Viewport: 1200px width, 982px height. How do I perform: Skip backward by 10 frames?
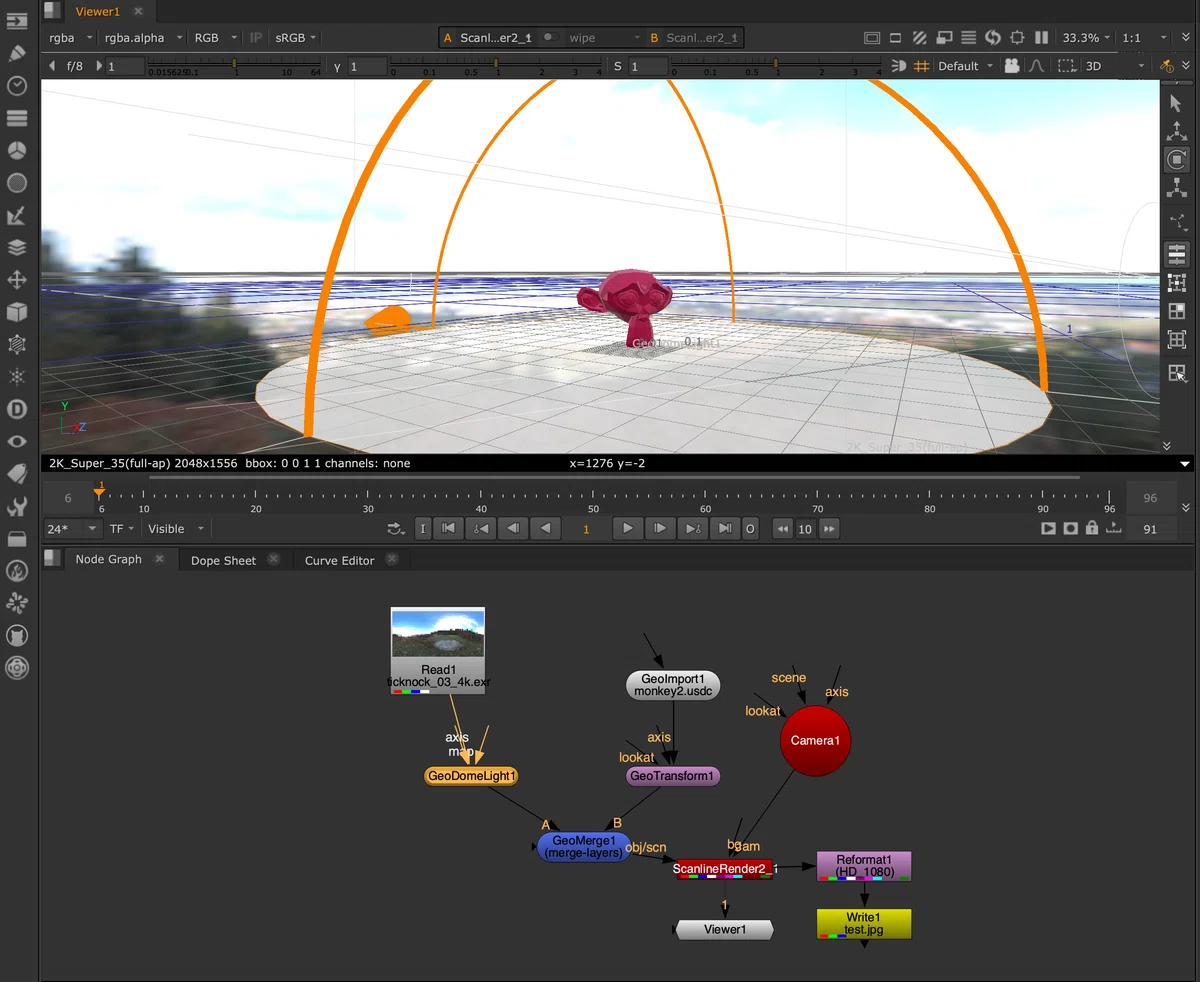pyautogui.click(x=783, y=529)
